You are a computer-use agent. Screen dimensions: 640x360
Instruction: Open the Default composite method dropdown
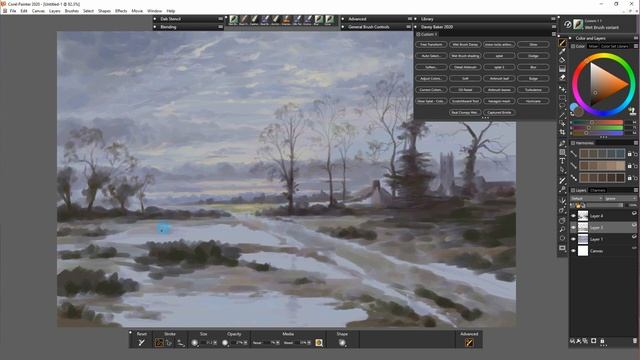[x=587, y=198]
